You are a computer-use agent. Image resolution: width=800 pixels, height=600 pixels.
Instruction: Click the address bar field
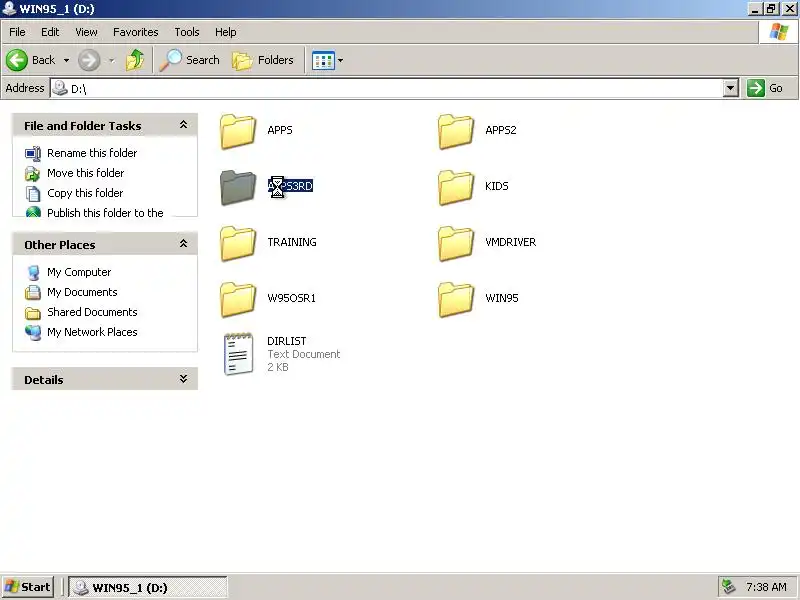[x=387, y=88]
